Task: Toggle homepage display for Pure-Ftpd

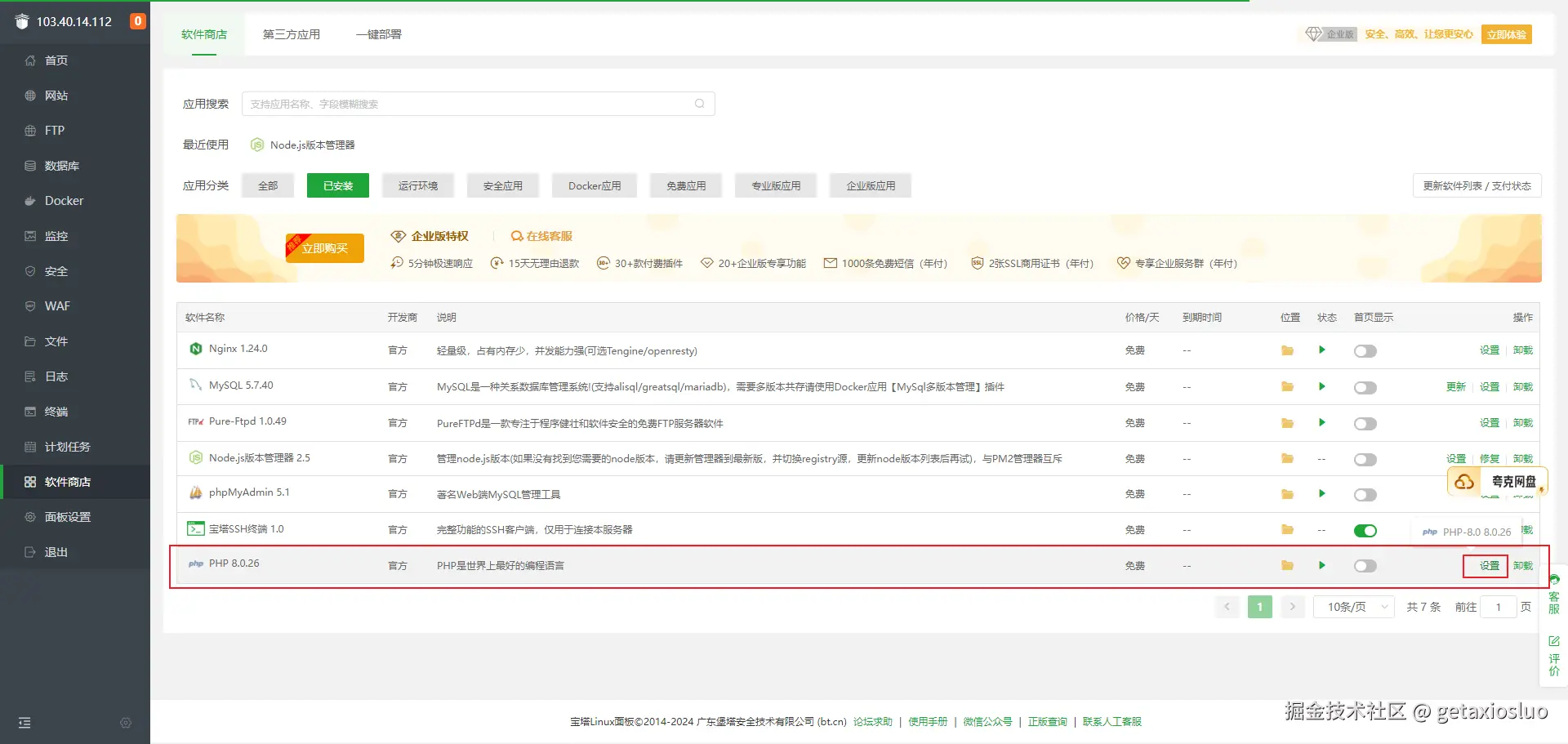Action: click(x=1365, y=424)
